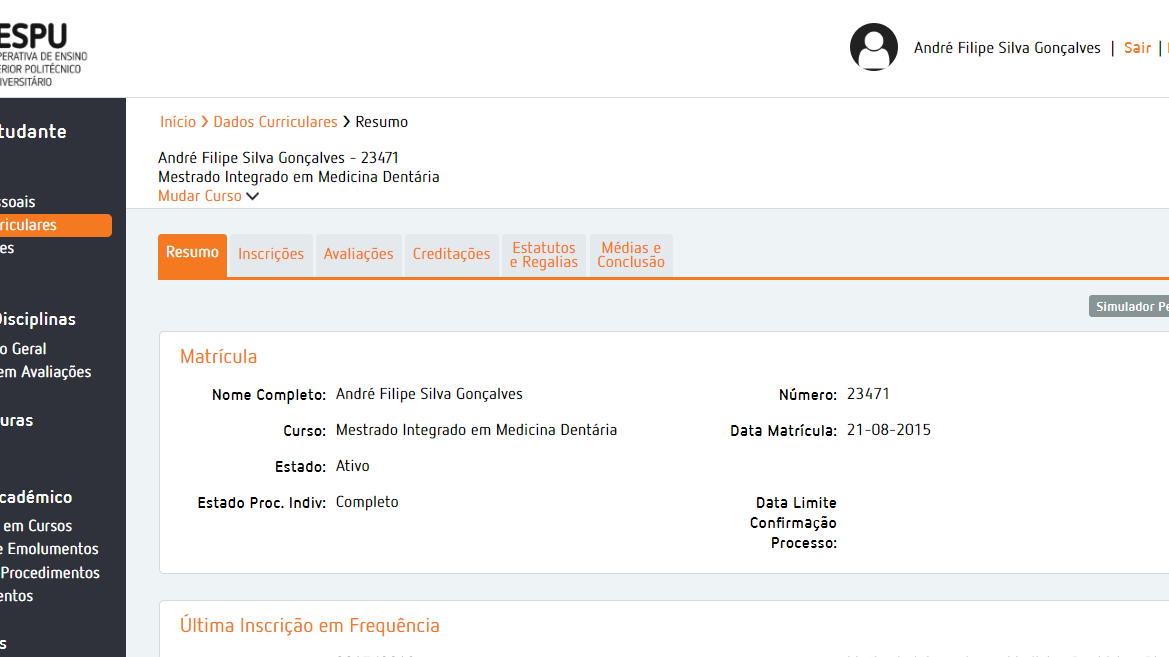Open the sidebar entry ending in Cursos
The image size is (1169, 657).
click(37, 526)
